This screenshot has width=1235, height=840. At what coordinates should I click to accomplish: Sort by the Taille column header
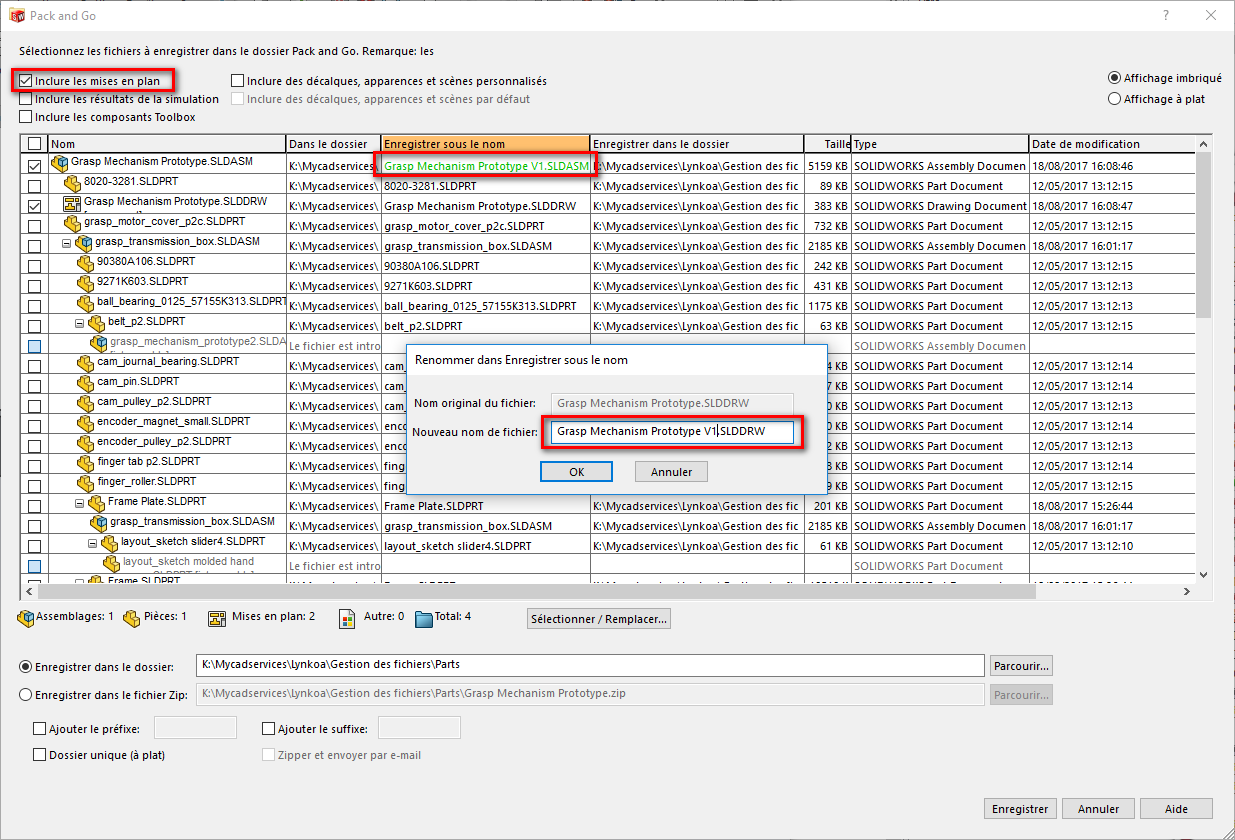click(828, 144)
